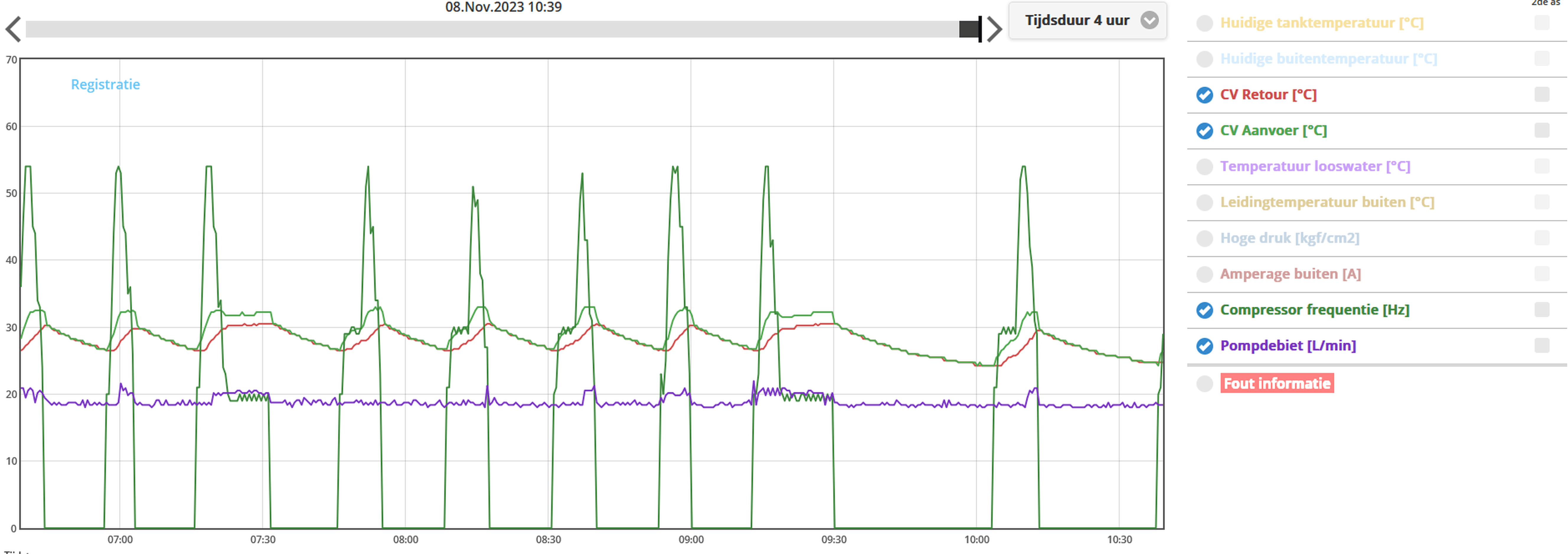Viewport: 1568px width, 554px height.
Task: Enable Amperage buiten series
Action: coord(1205,274)
